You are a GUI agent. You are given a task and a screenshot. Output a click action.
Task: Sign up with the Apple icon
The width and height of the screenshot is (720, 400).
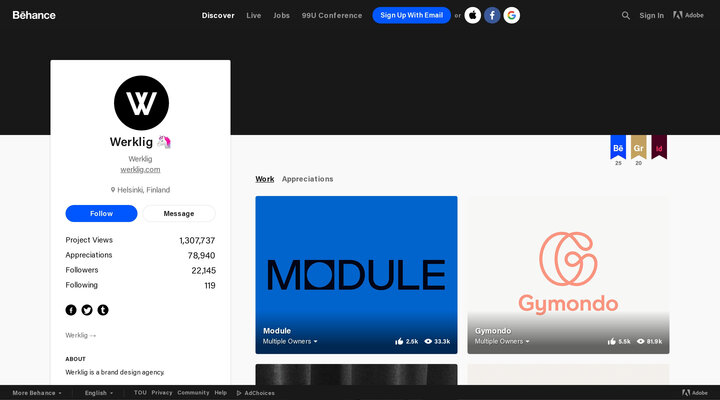coord(473,15)
